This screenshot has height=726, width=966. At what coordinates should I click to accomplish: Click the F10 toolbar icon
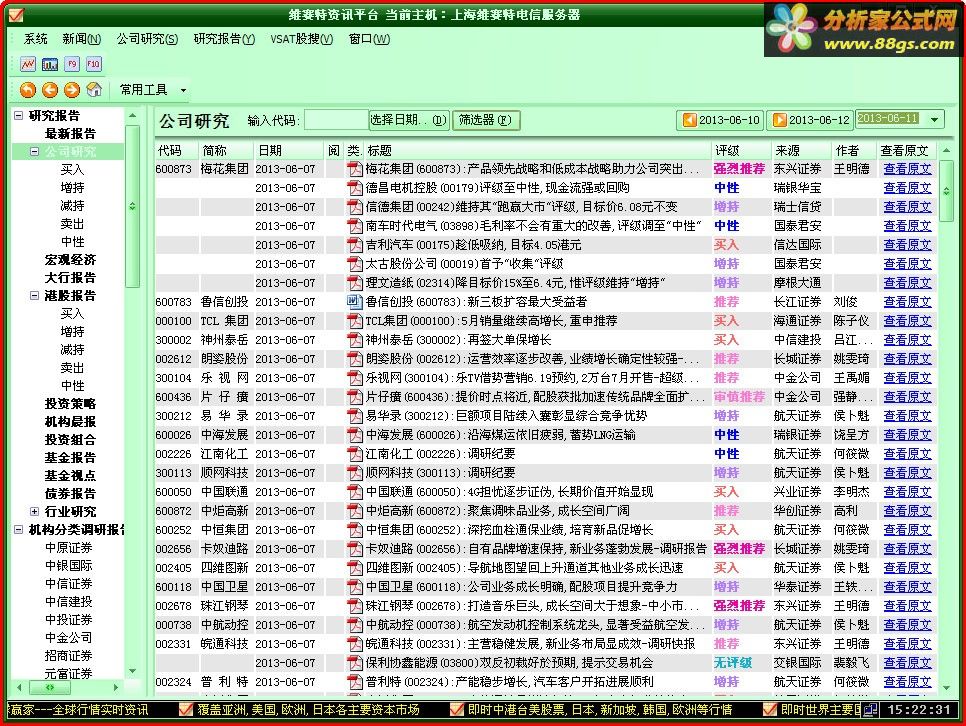pos(94,64)
